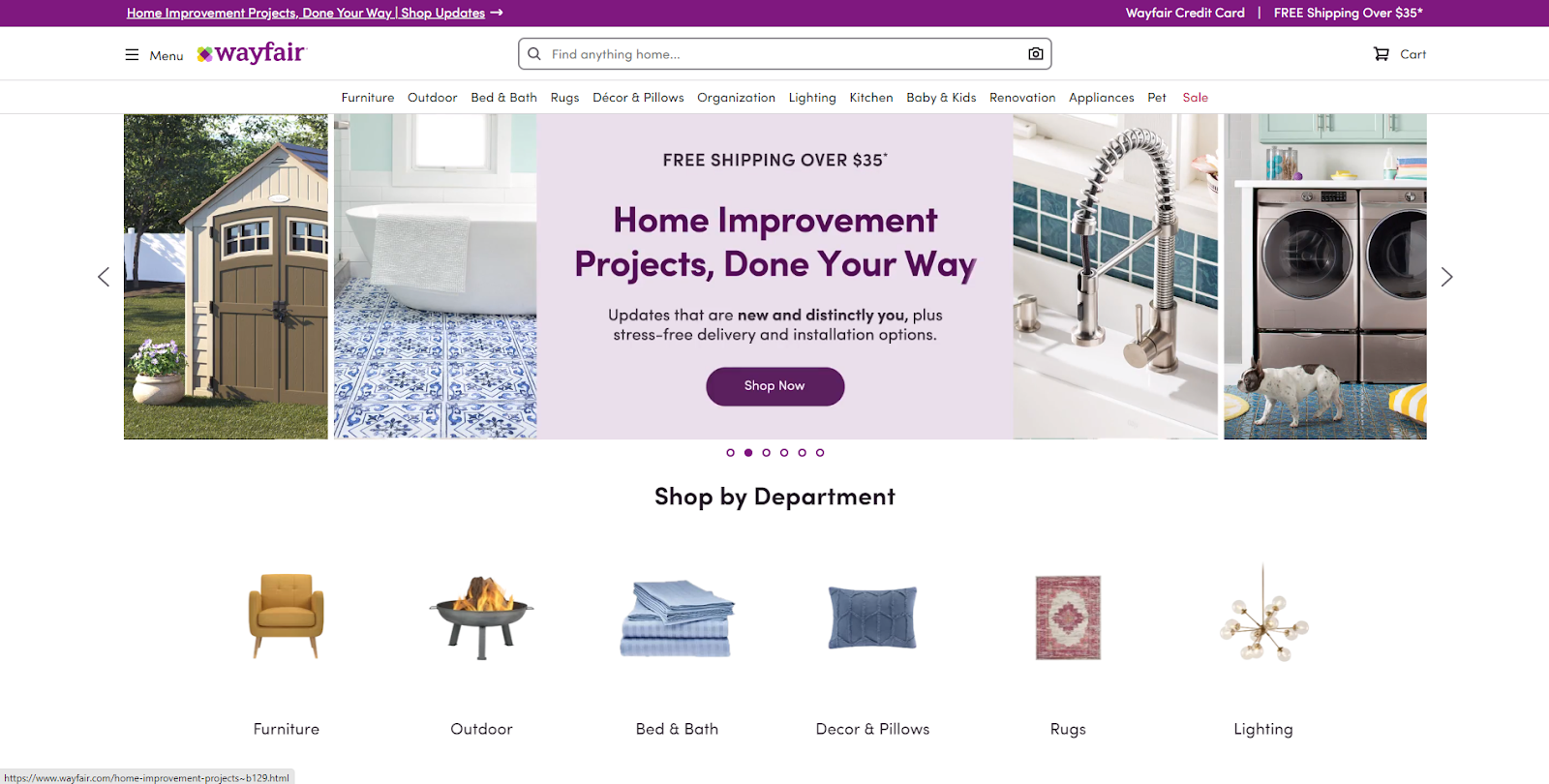Image resolution: width=1549 pixels, height=784 pixels.
Task: Open the Furniture navigation menu
Action: 368,98
